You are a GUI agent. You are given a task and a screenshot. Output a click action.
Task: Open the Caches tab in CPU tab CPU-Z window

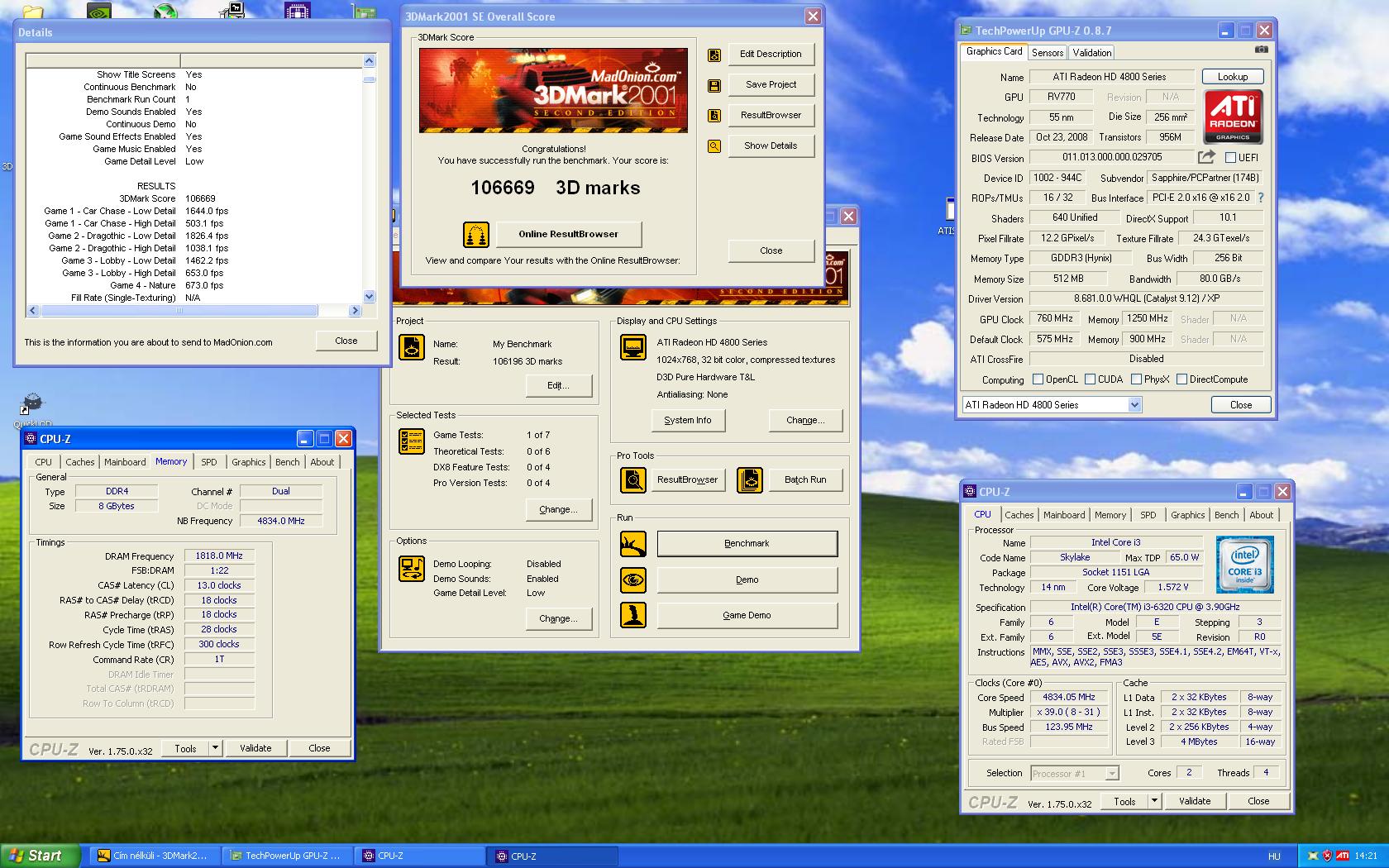(x=1019, y=514)
